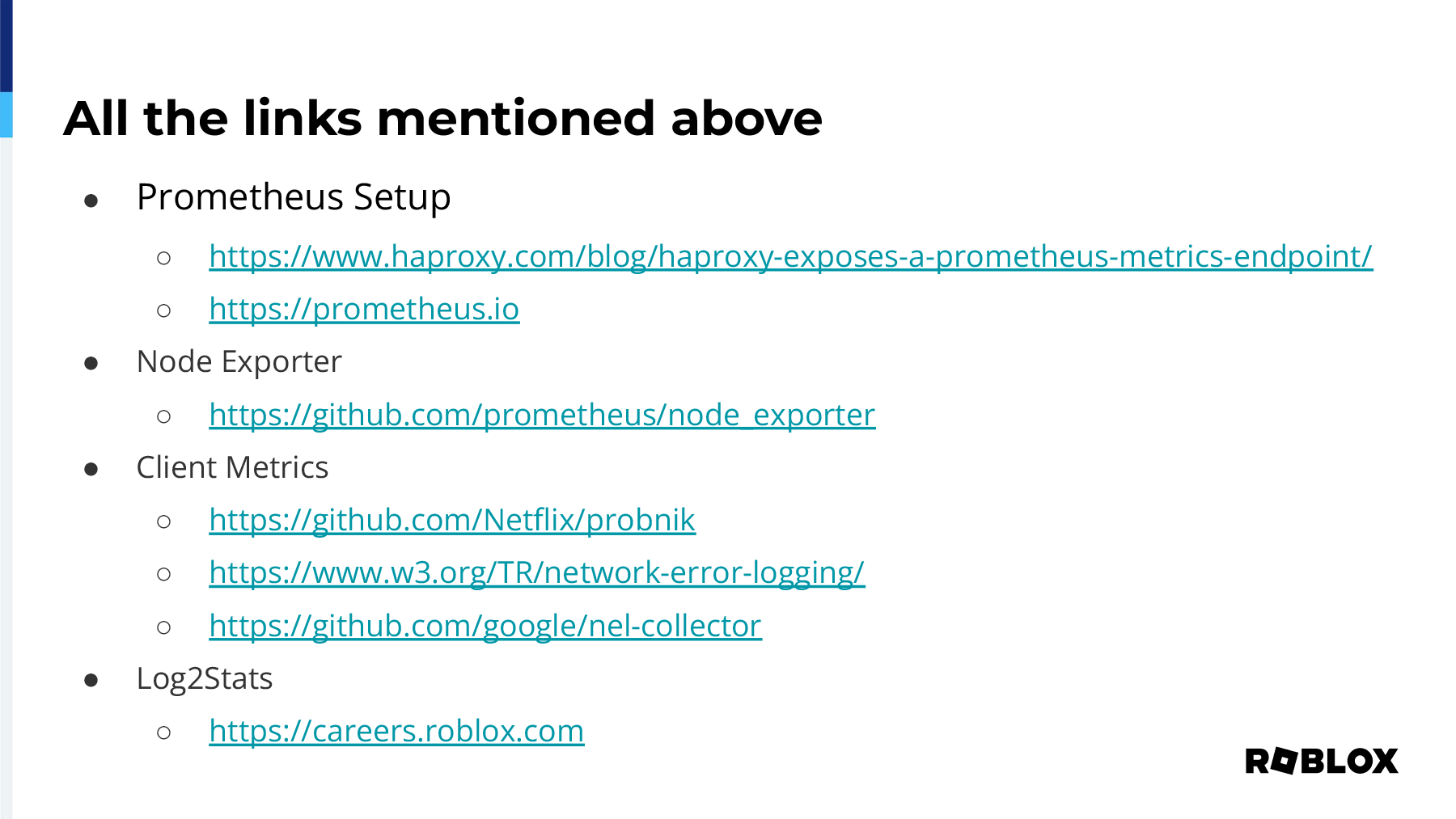This screenshot has height=819, width=1456.
Task: Open the Netflix probnik GitHub link
Action: pyautogui.click(x=452, y=520)
